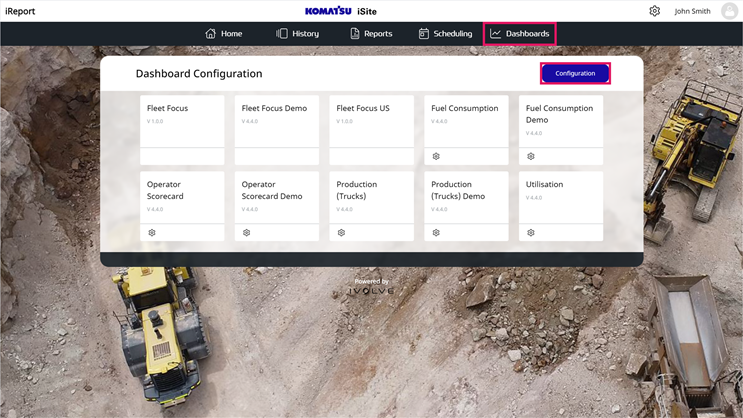The image size is (743, 418).
Task: Open John Smith user avatar
Action: (x=729, y=11)
